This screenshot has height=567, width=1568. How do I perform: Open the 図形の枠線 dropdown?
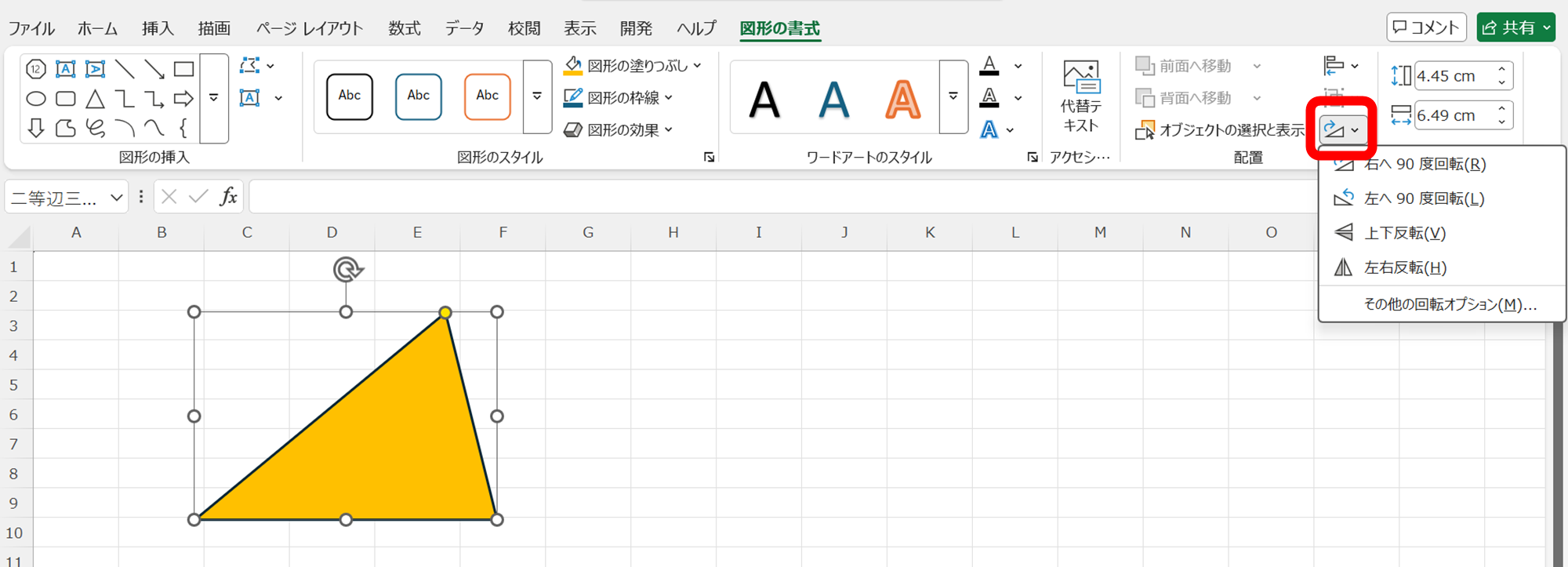click(x=669, y=98)
